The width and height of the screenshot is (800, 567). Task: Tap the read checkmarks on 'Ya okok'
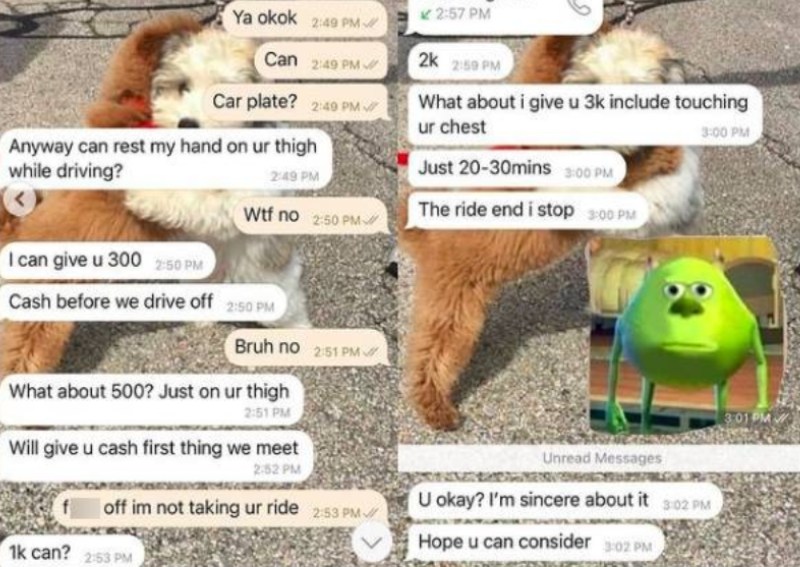click(370, 23)
